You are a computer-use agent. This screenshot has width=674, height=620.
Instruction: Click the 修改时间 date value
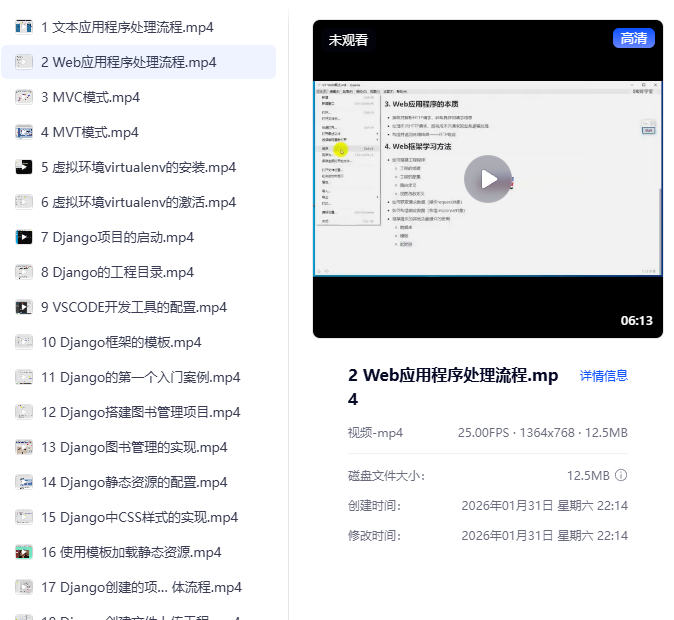(x=545, y=536)
